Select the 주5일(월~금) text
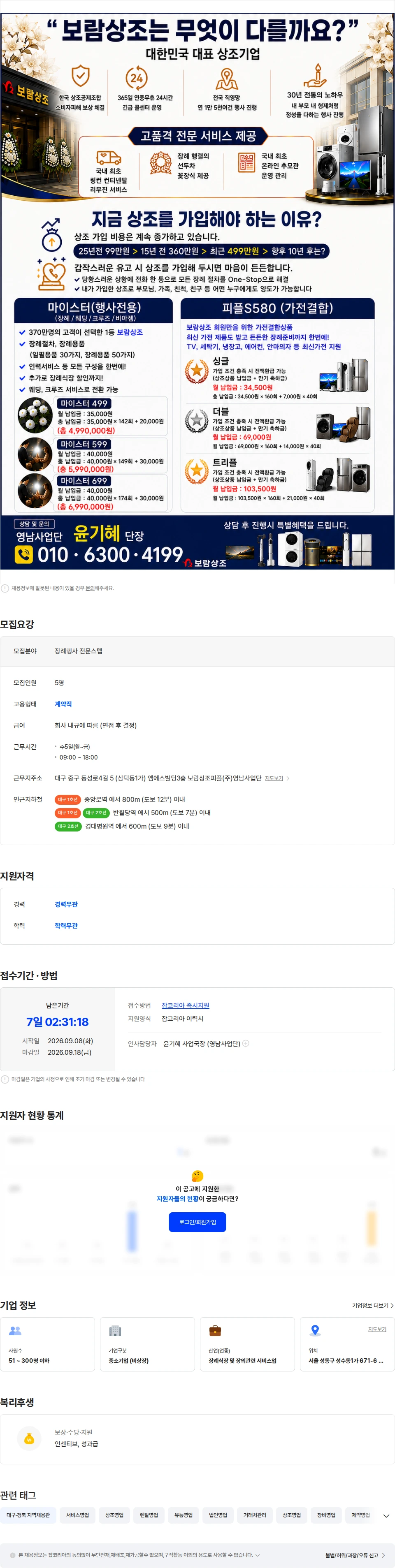Screen dimensions: 395x1568 tap(75, 746)
